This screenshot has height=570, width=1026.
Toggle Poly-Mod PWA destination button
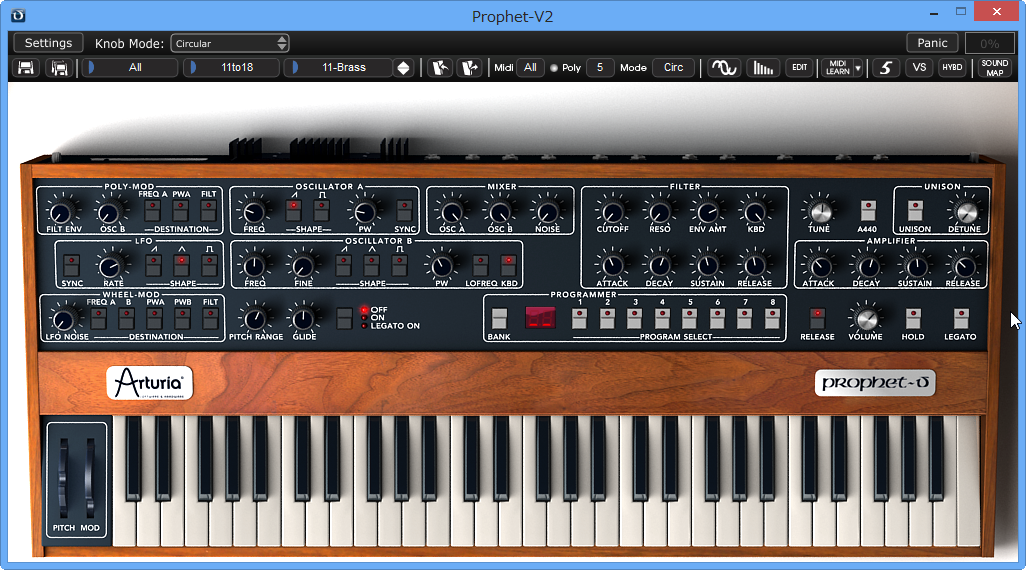coord(181,211)
